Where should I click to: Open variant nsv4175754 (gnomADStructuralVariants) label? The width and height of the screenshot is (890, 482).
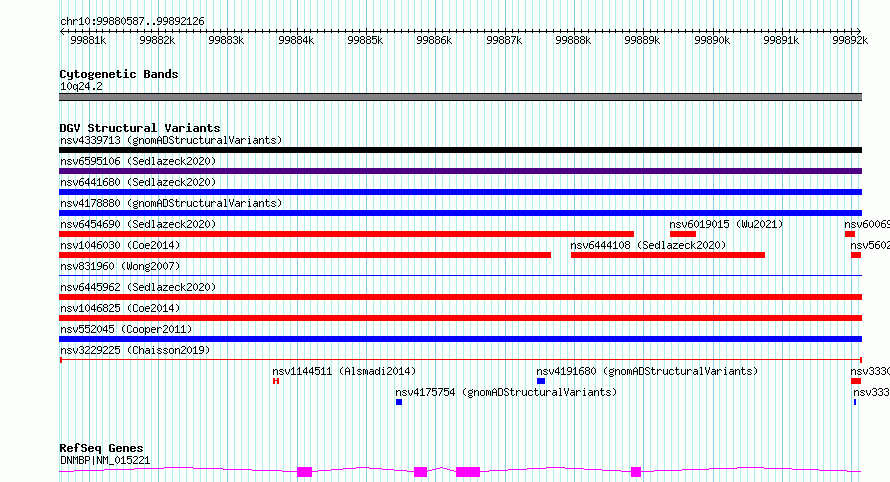point(506,392)
